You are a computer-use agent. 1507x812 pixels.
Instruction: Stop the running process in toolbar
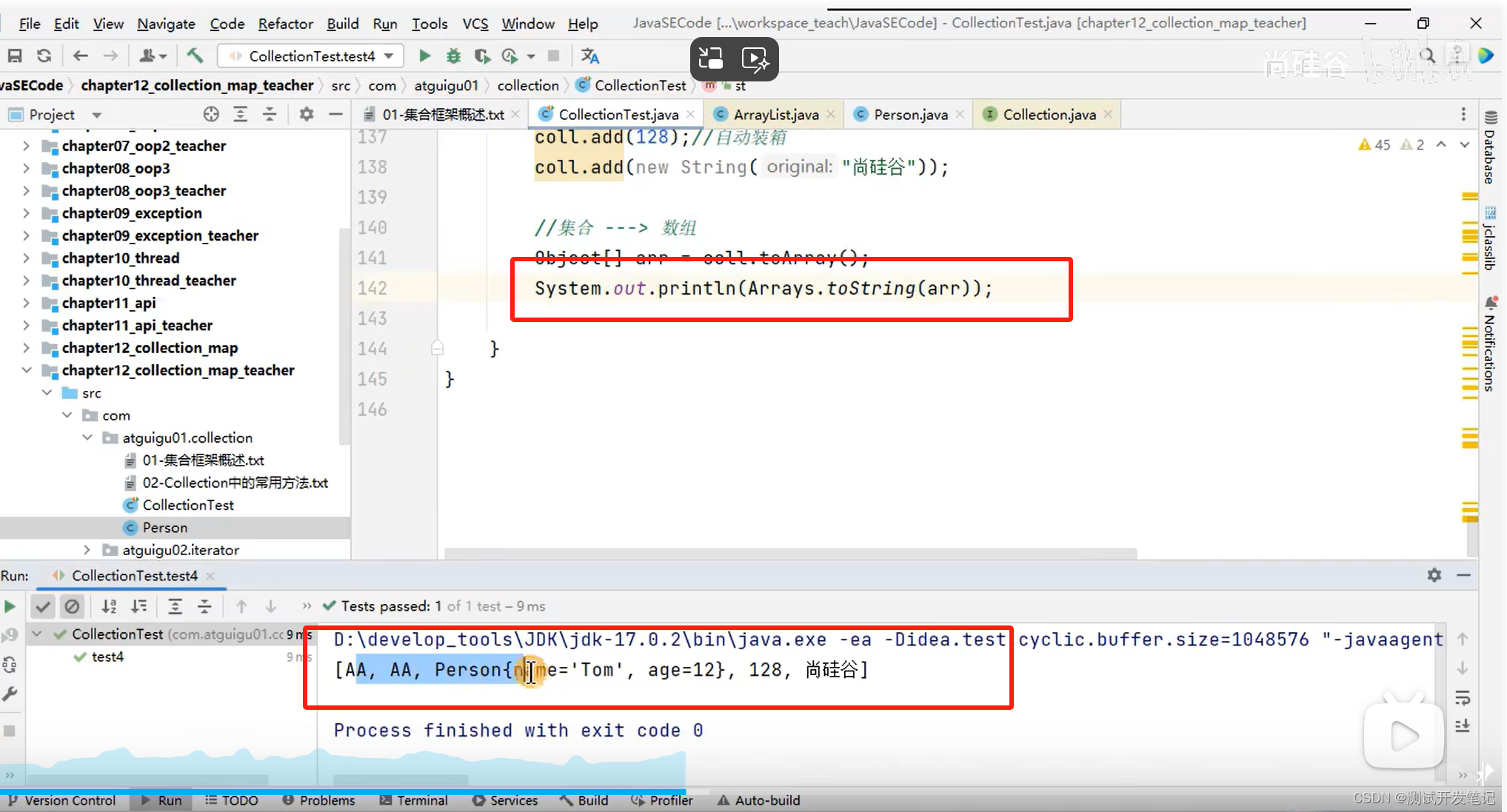click(553, 56)
